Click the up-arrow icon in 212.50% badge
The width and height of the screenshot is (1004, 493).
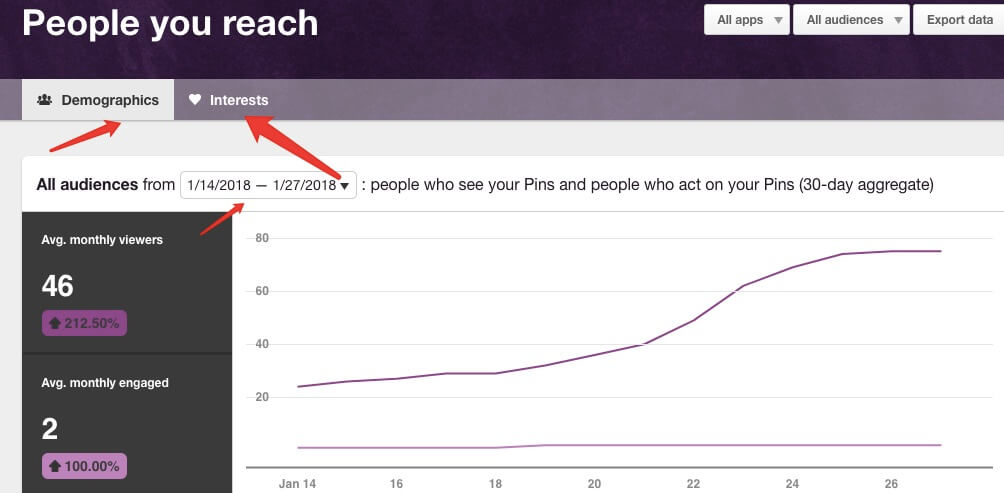[55, 323]
